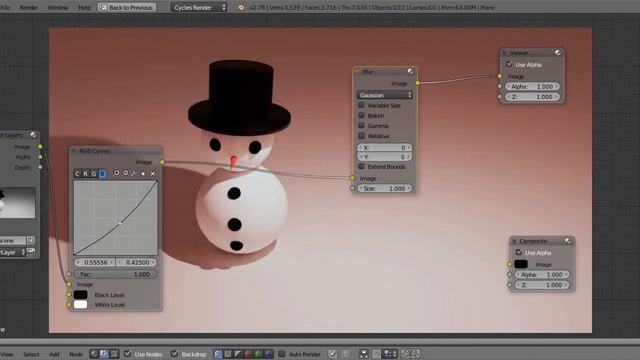Screen dimensions: 640x360
Task: Collapse the Viewer node with its triangle
Action: [504, 53]
